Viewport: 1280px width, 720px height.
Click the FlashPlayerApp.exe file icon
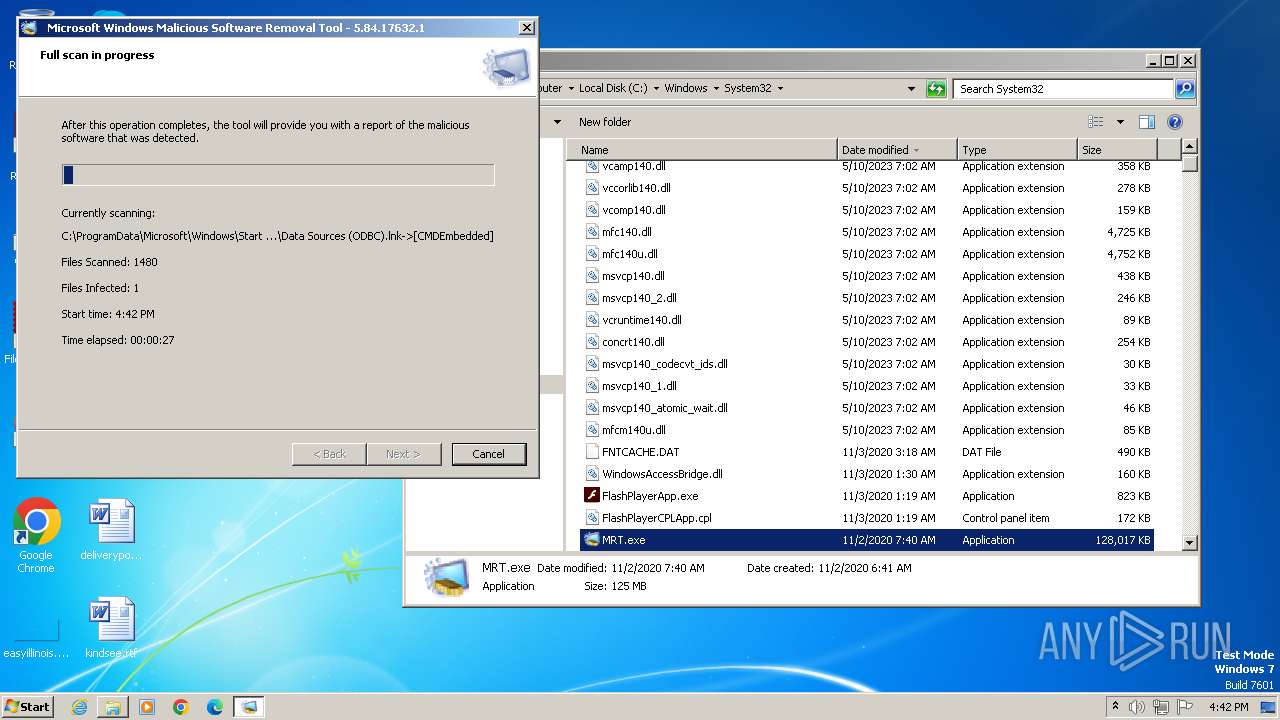point(592,496)
